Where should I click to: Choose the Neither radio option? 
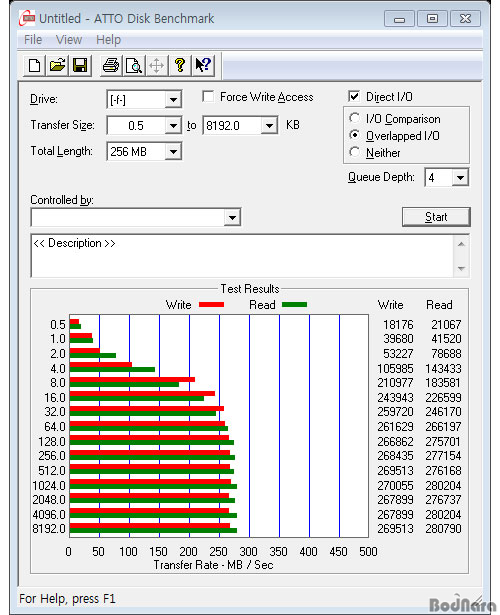[x=355, y=152]
